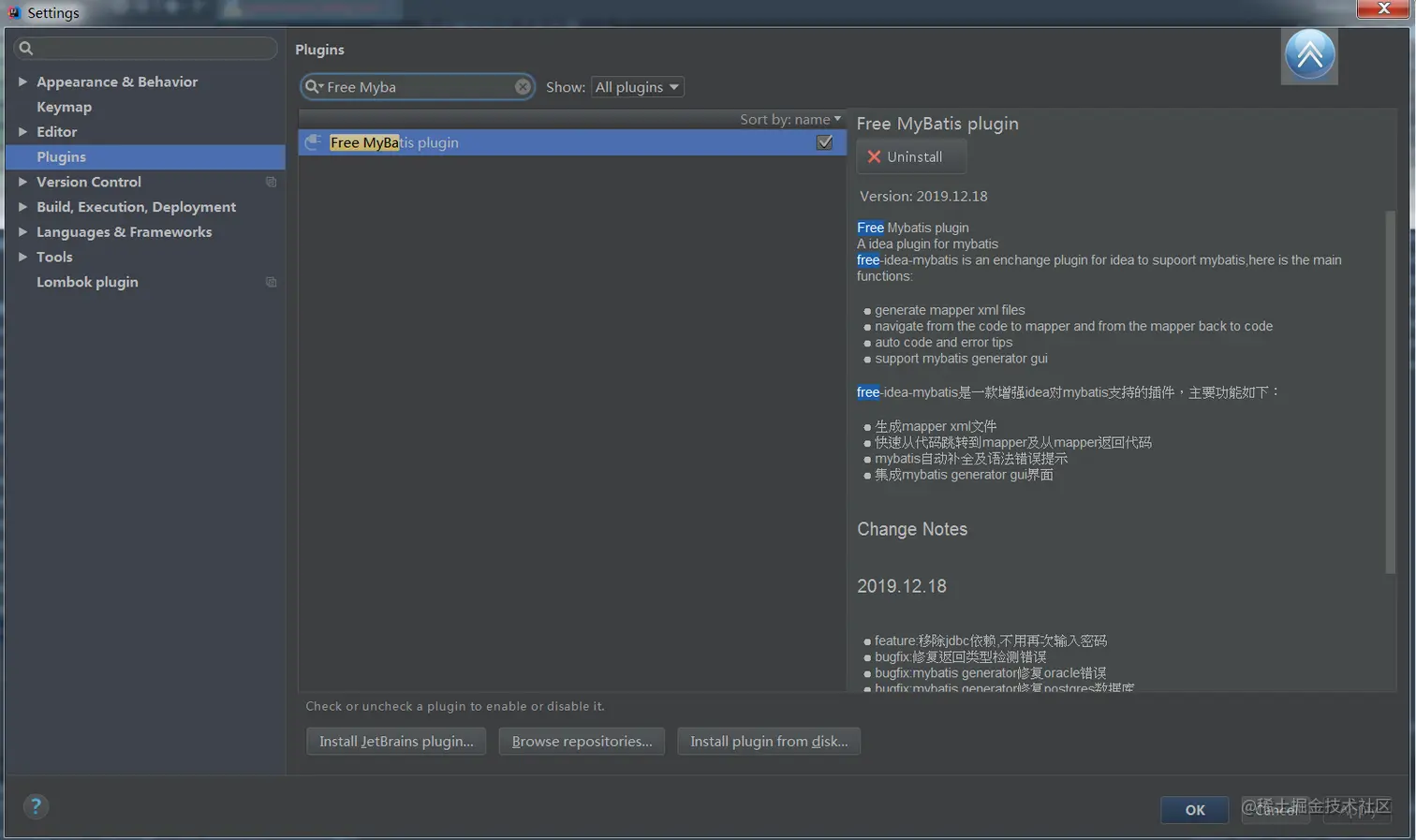Focus the settings search input field
Image resolution: width=1416 pixels, height=840 pixels.
145,48
